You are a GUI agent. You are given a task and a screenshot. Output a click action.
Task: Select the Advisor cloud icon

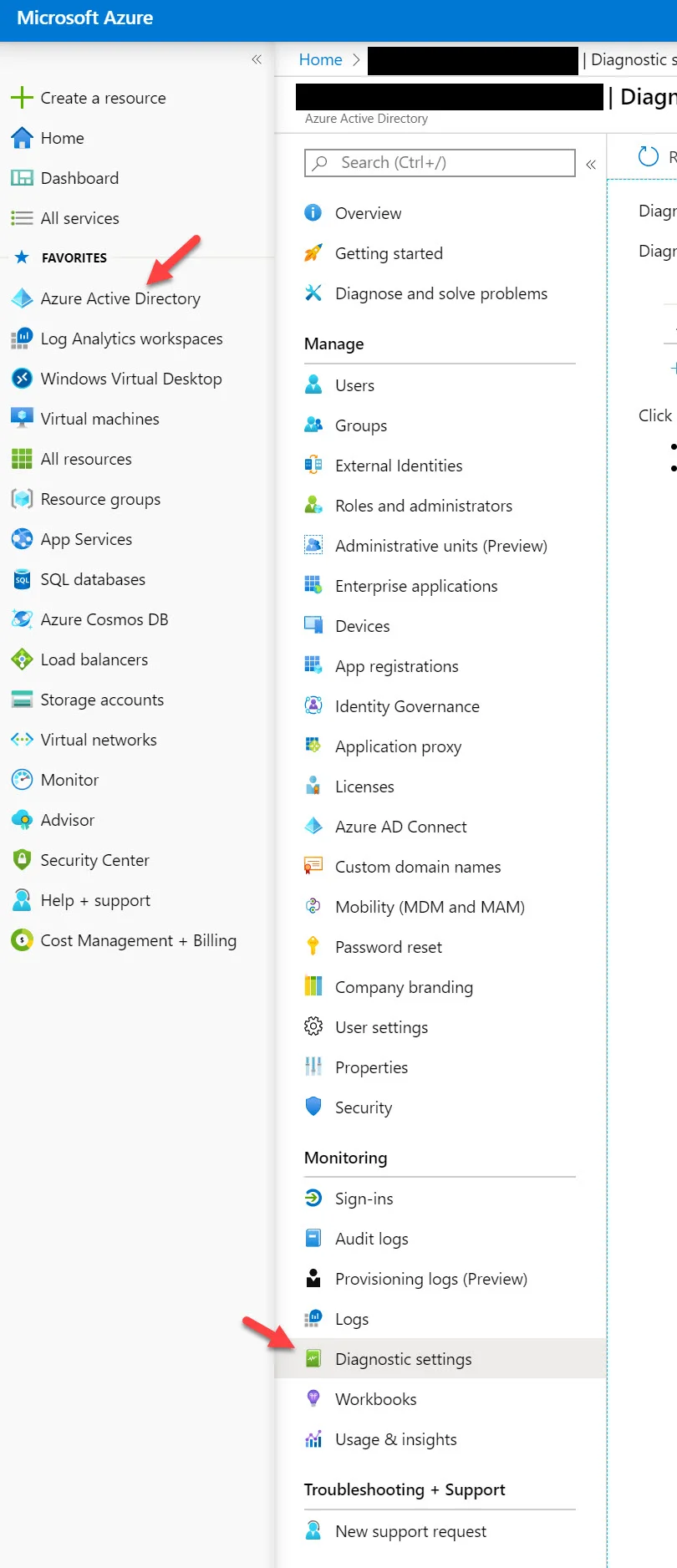coord(22,820)
